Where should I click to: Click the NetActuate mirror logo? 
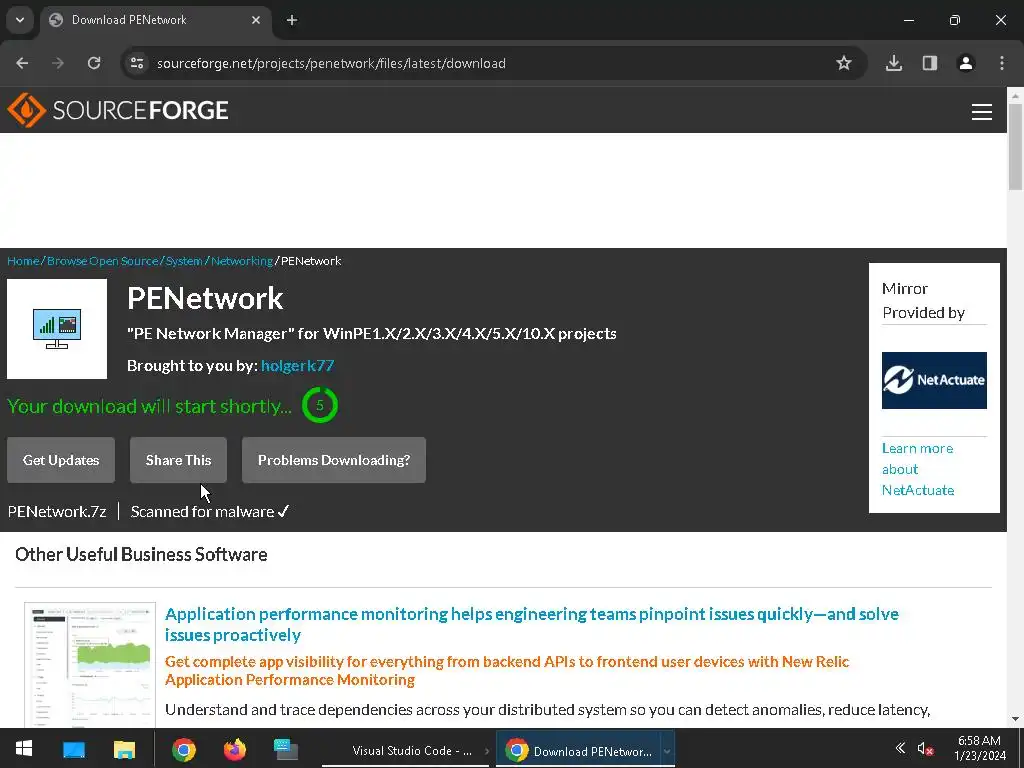934,380
